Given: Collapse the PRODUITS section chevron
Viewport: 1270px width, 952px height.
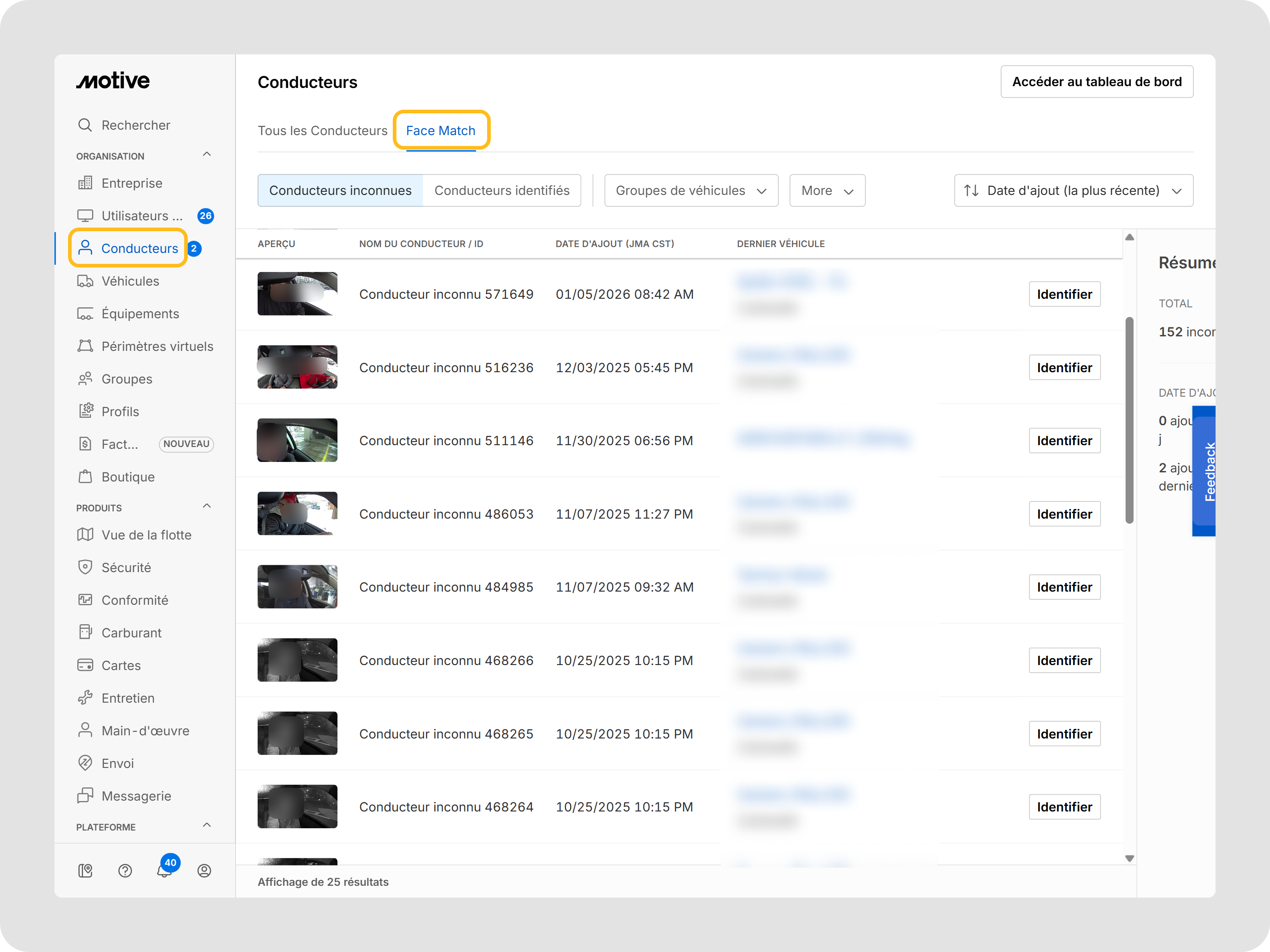Looking at the screenshot, I should pos(207,506).
